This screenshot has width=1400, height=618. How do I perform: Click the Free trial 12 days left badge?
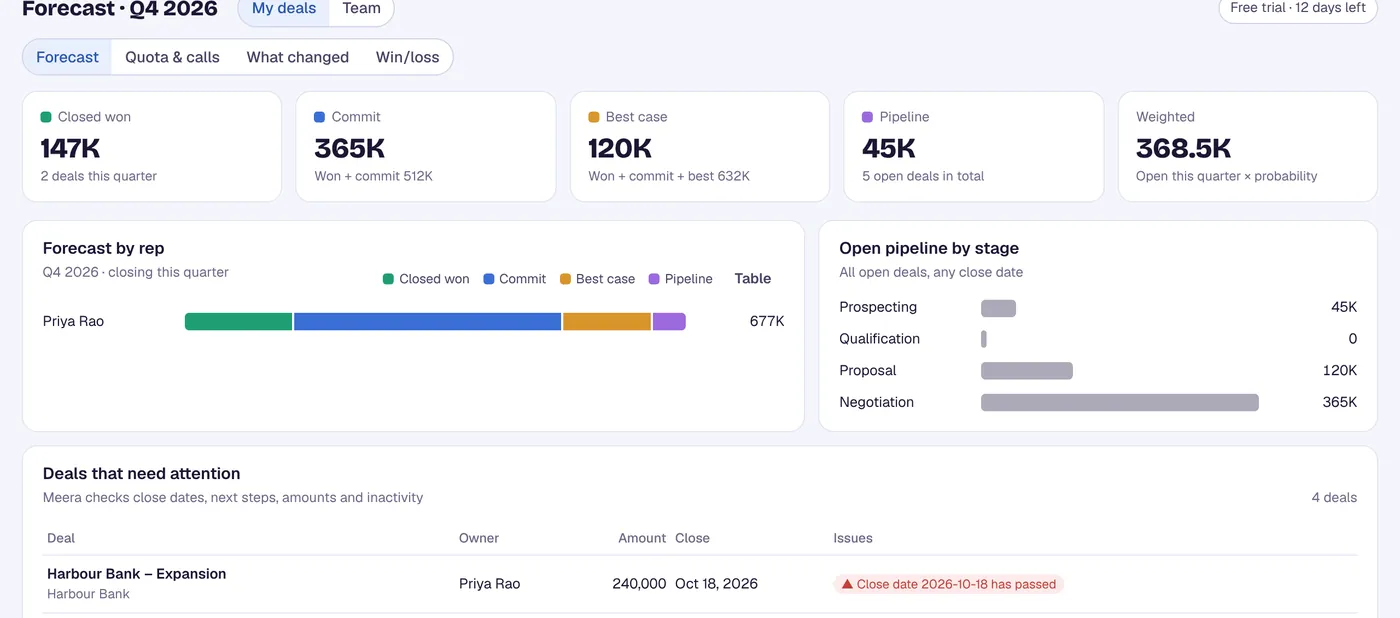point(1297,8)
